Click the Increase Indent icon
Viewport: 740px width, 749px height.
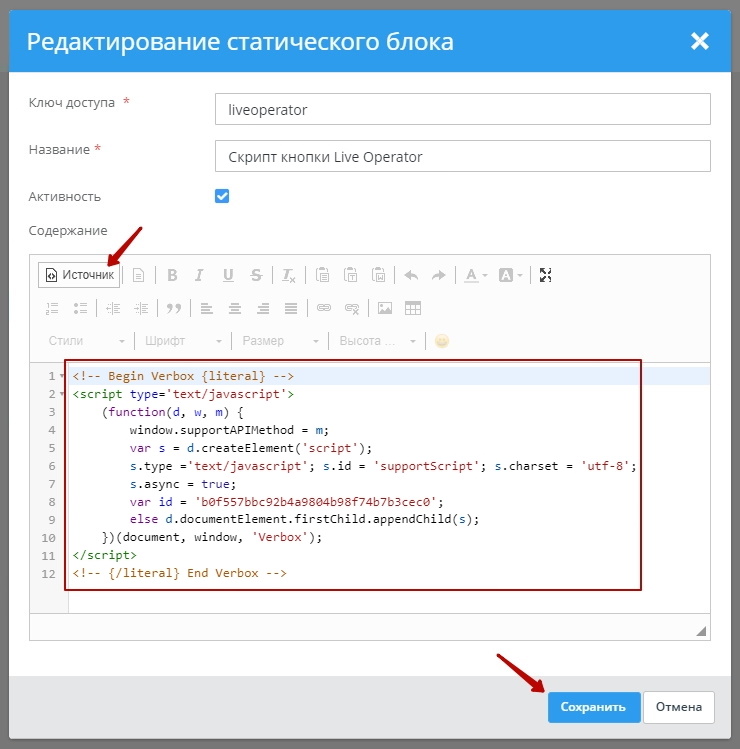coord(141,308)
